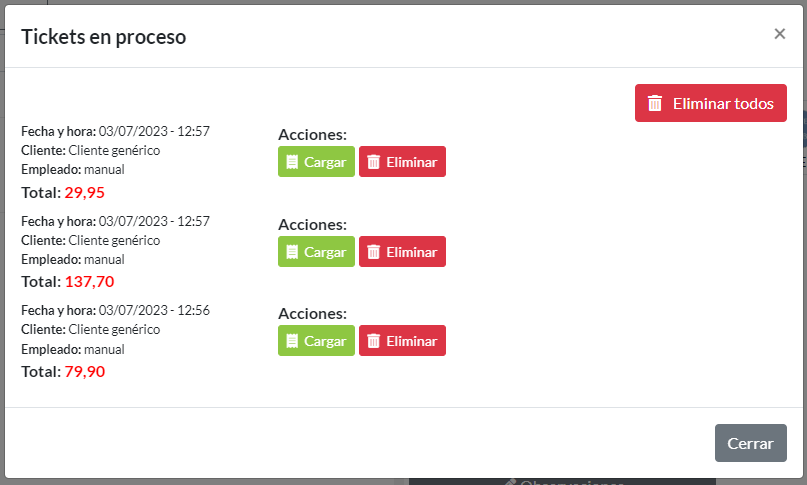The height and width of the screenshot is (485, 807).
Task: Click the red total amount 137,70
Action: coord(89,282)
